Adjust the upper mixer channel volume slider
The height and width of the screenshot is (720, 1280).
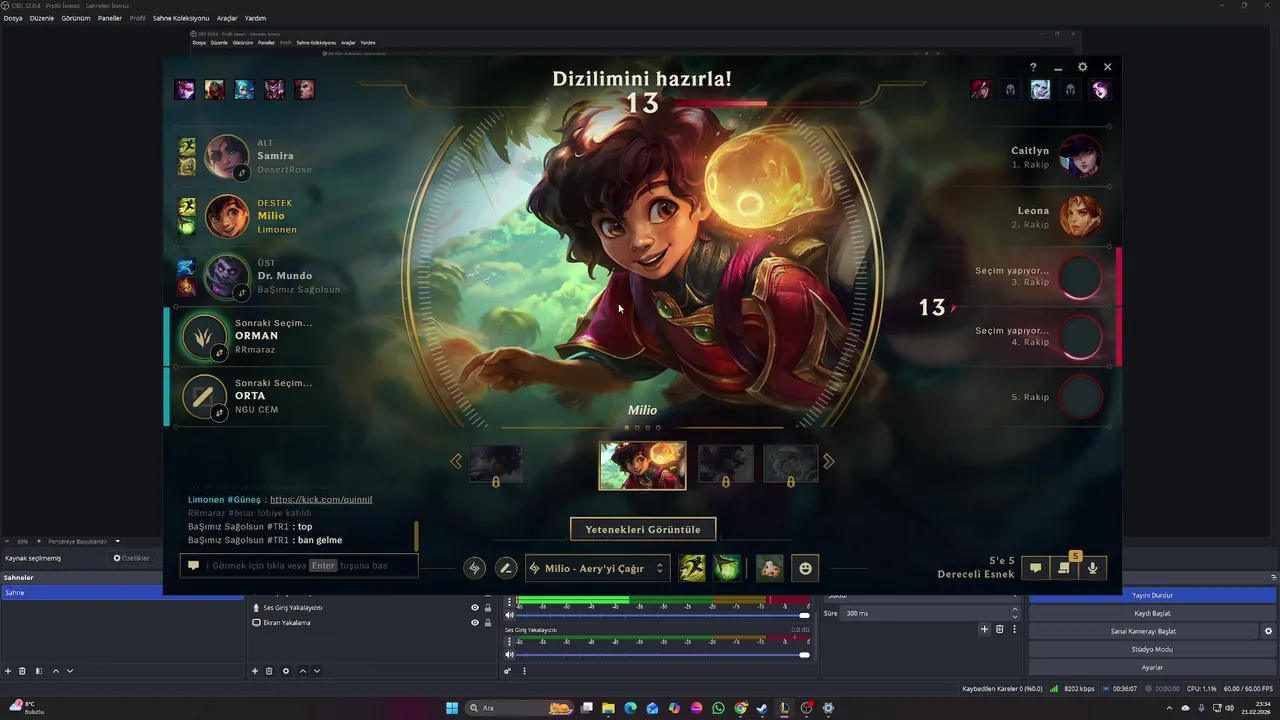(x=664, y=616)
